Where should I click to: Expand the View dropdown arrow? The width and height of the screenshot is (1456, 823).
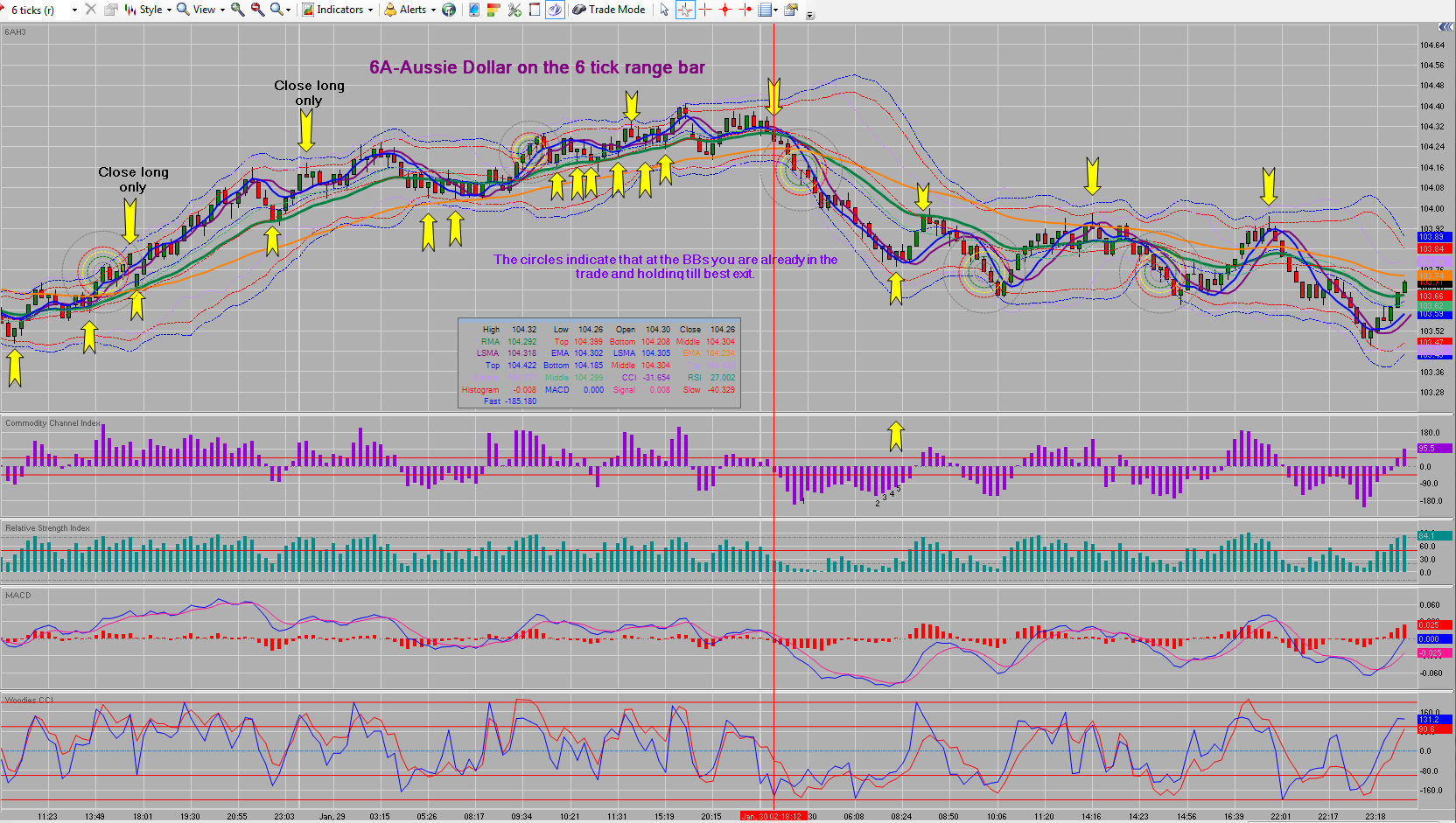(x=222, y=10)
